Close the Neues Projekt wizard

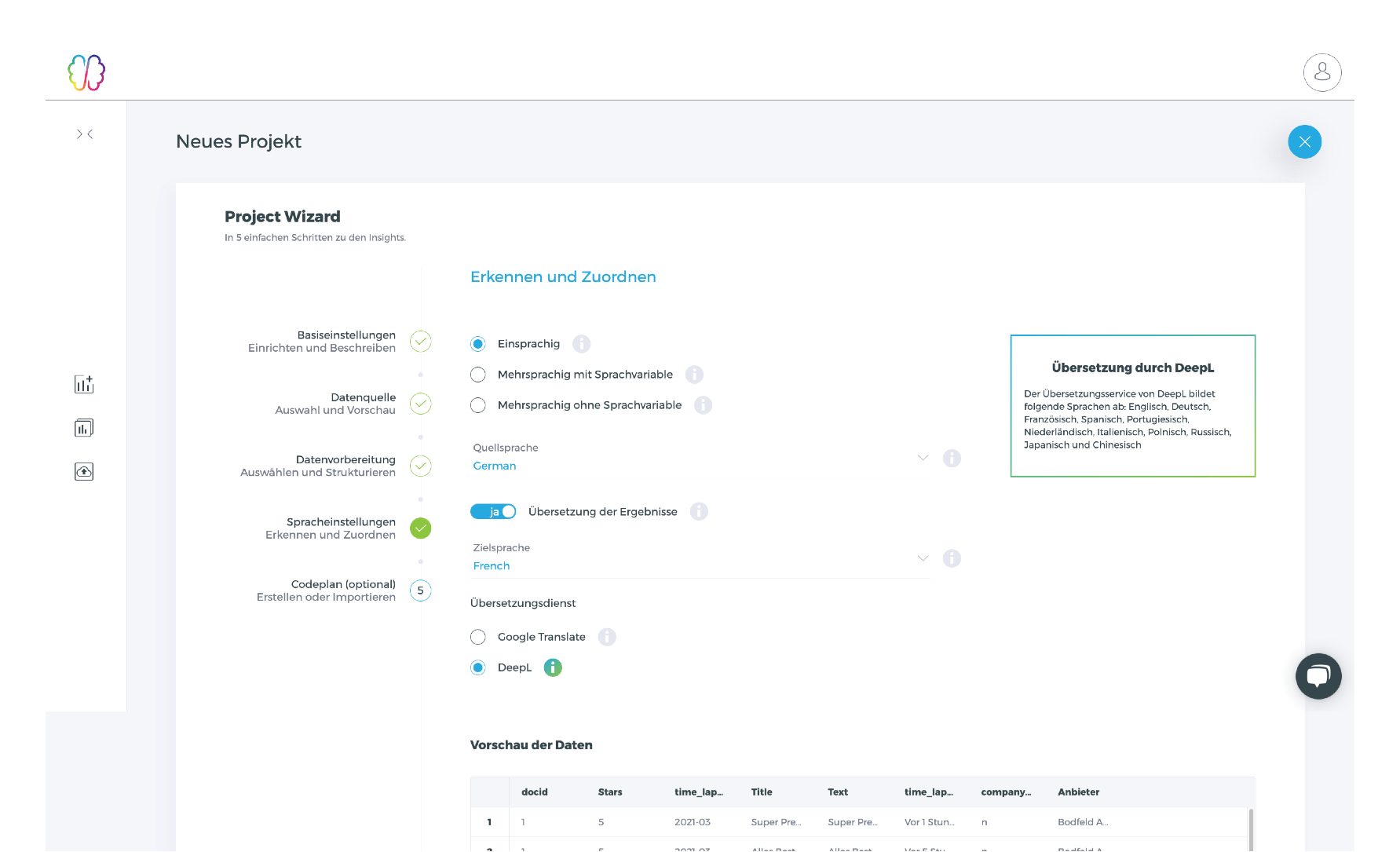[x=1305, y=142]
